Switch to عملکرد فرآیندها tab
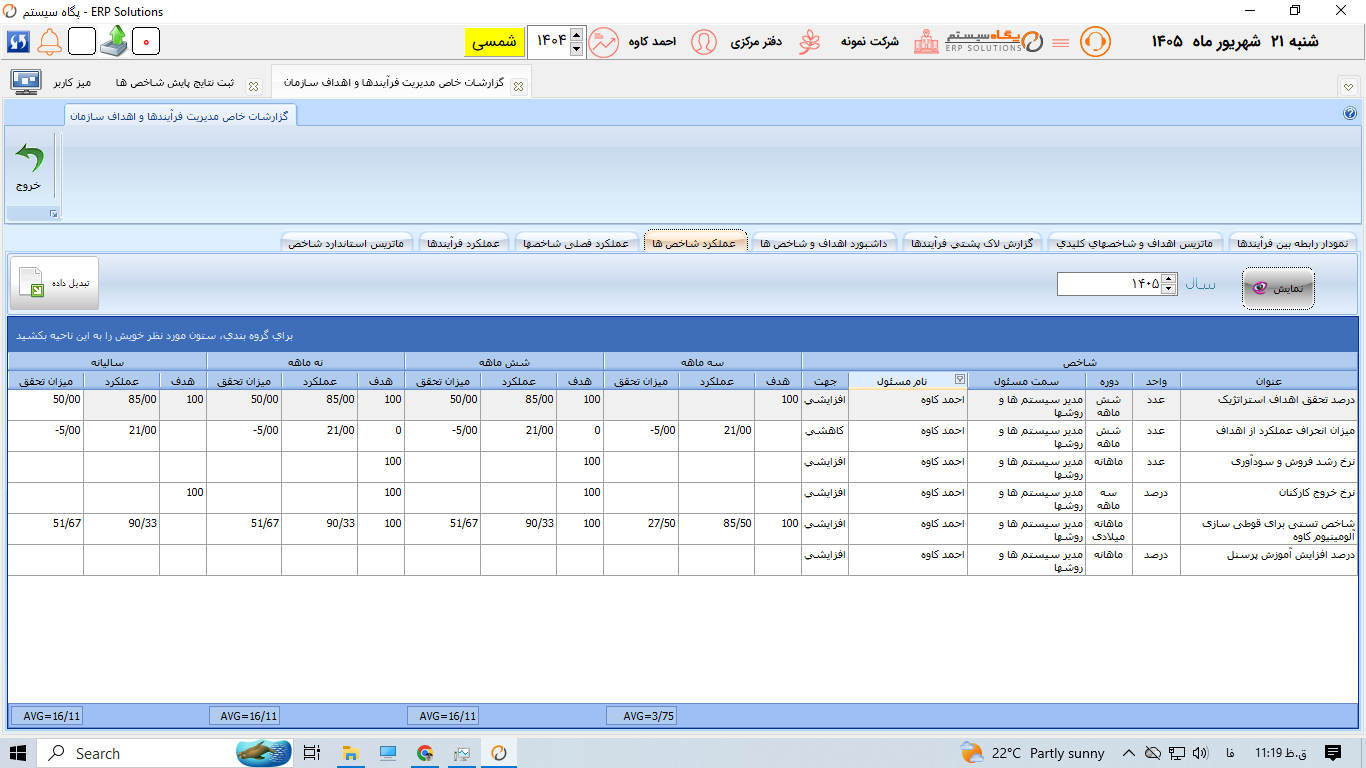The height and width of the screenshot is (768, 1366). 464,243
